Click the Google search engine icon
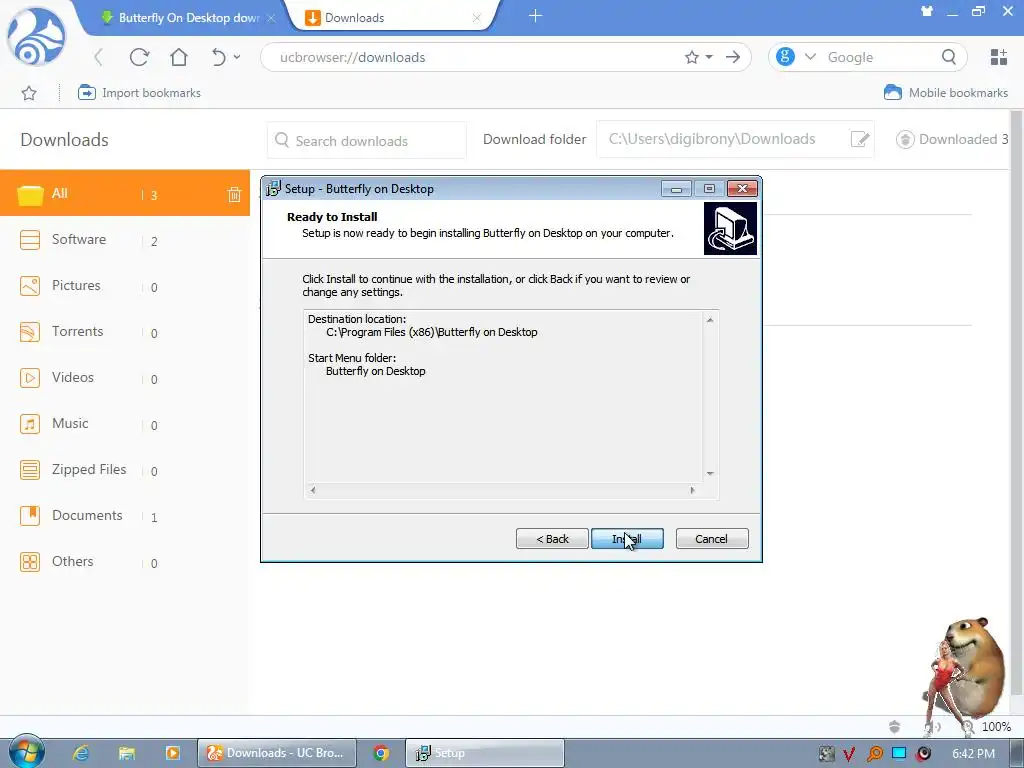This screenshot has height=768, width=1024. (785, 57)
